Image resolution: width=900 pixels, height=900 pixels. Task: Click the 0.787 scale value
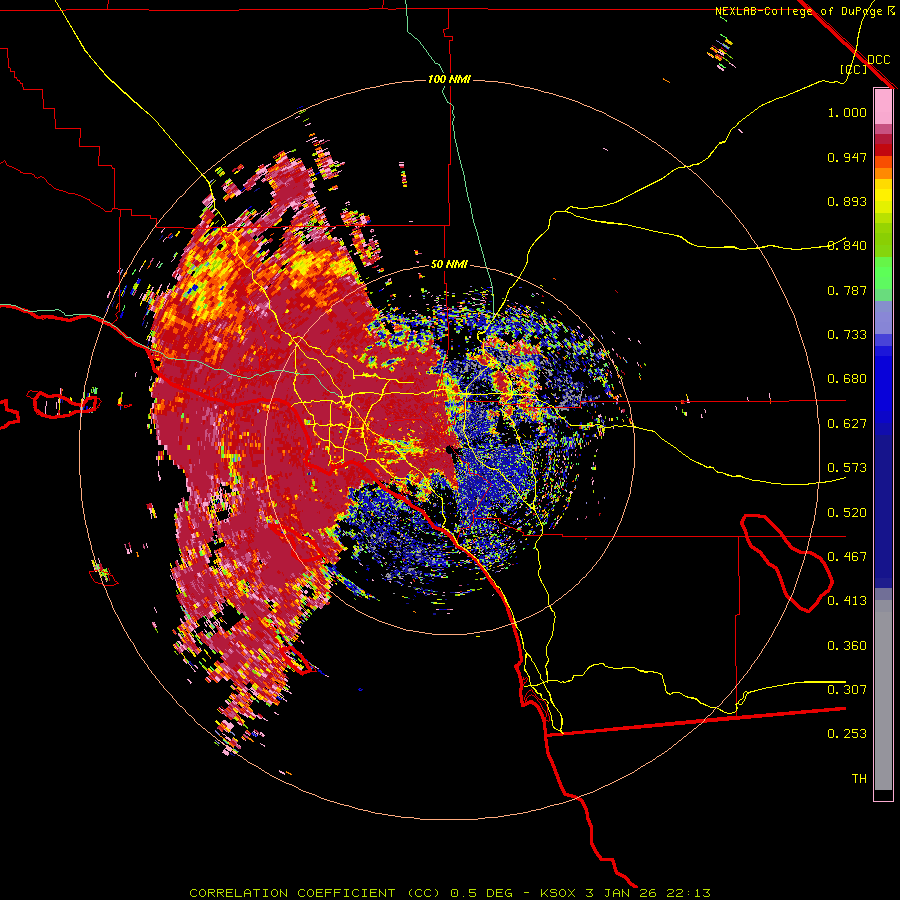click(x=847, y=290)
